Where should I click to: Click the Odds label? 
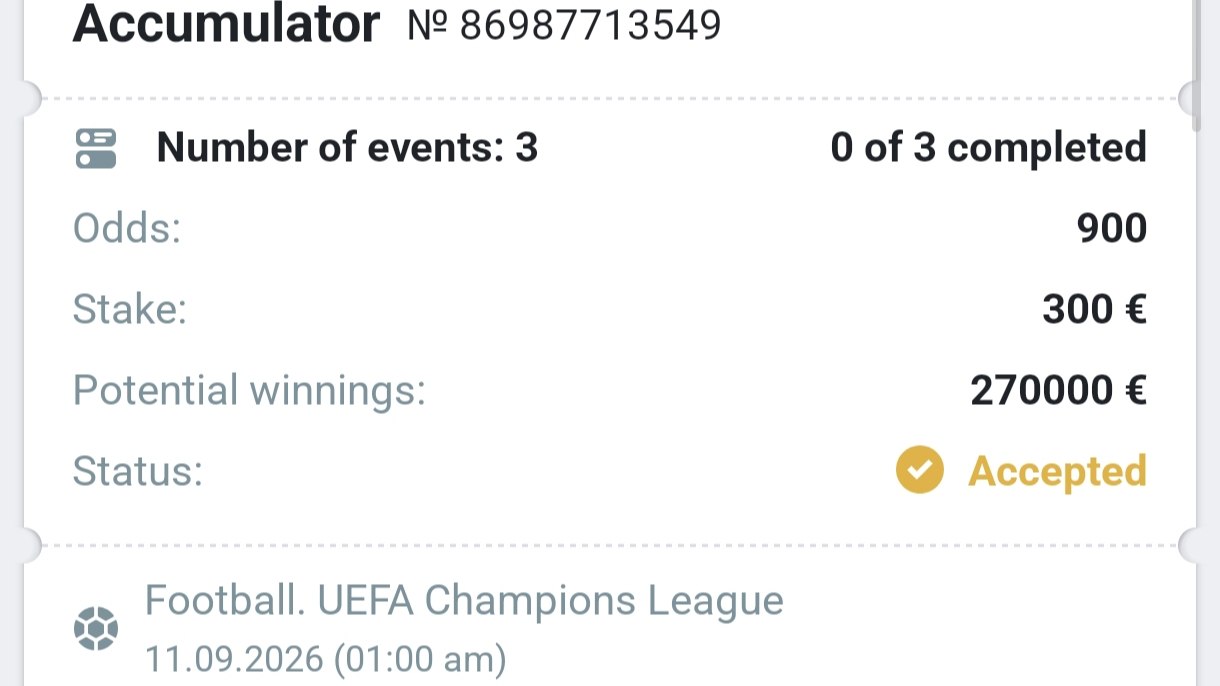tap(127, 229)
